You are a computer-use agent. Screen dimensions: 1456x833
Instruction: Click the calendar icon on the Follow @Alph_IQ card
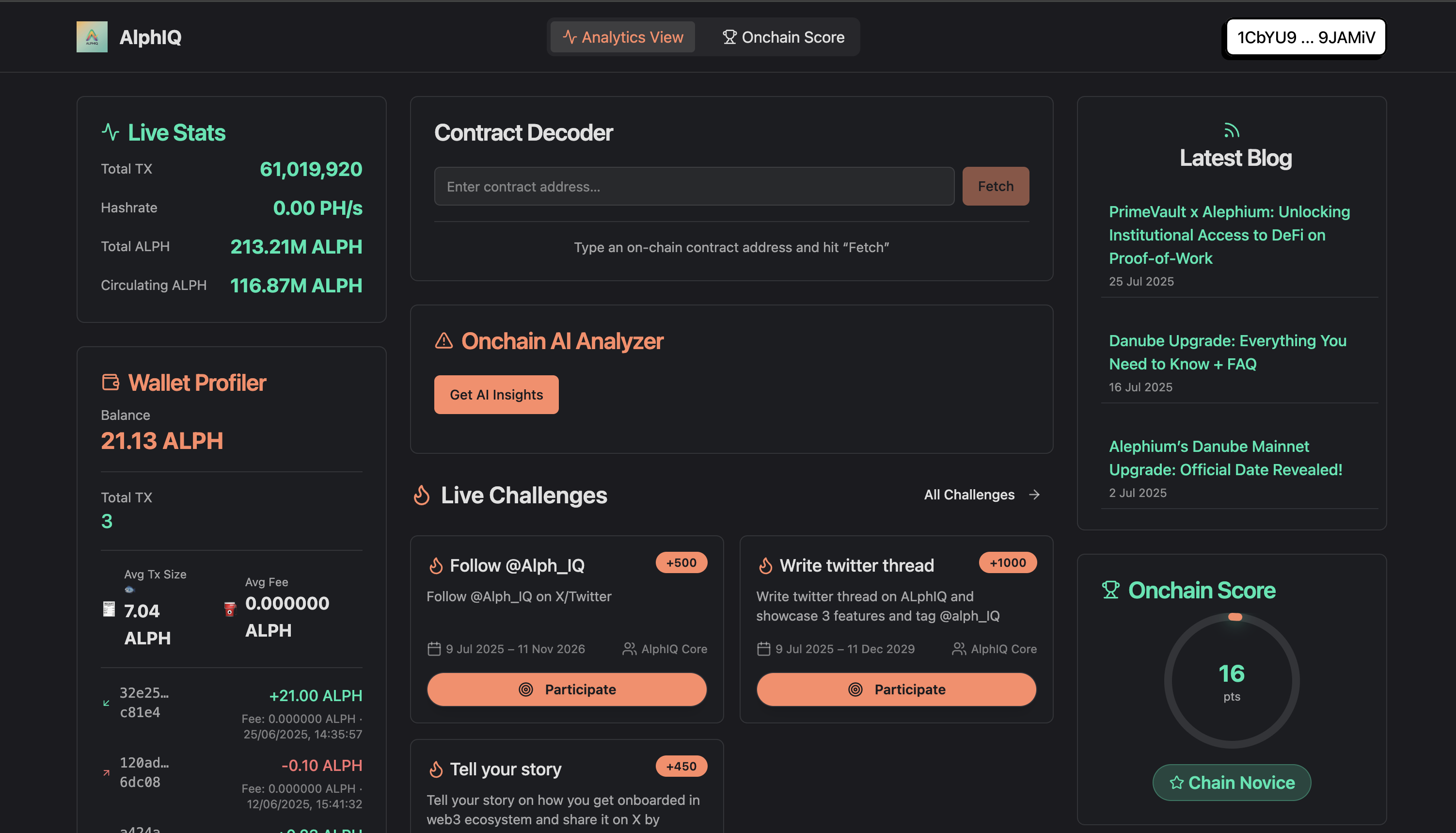[434, 649]
